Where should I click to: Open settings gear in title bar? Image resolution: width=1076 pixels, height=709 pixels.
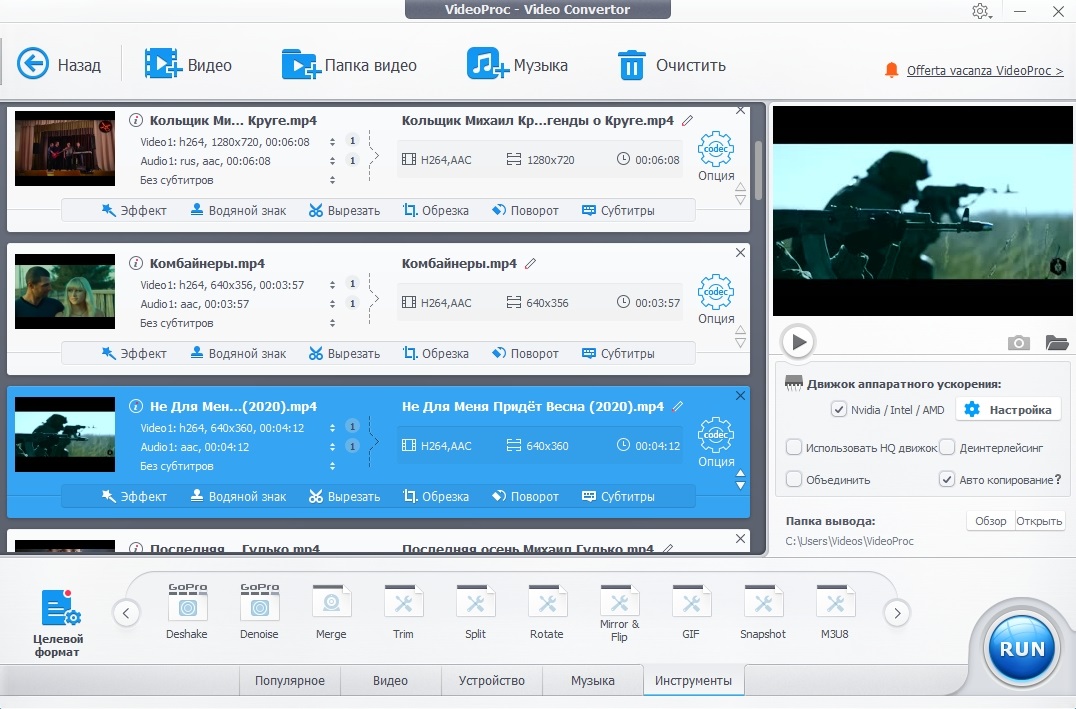point(980,11)
